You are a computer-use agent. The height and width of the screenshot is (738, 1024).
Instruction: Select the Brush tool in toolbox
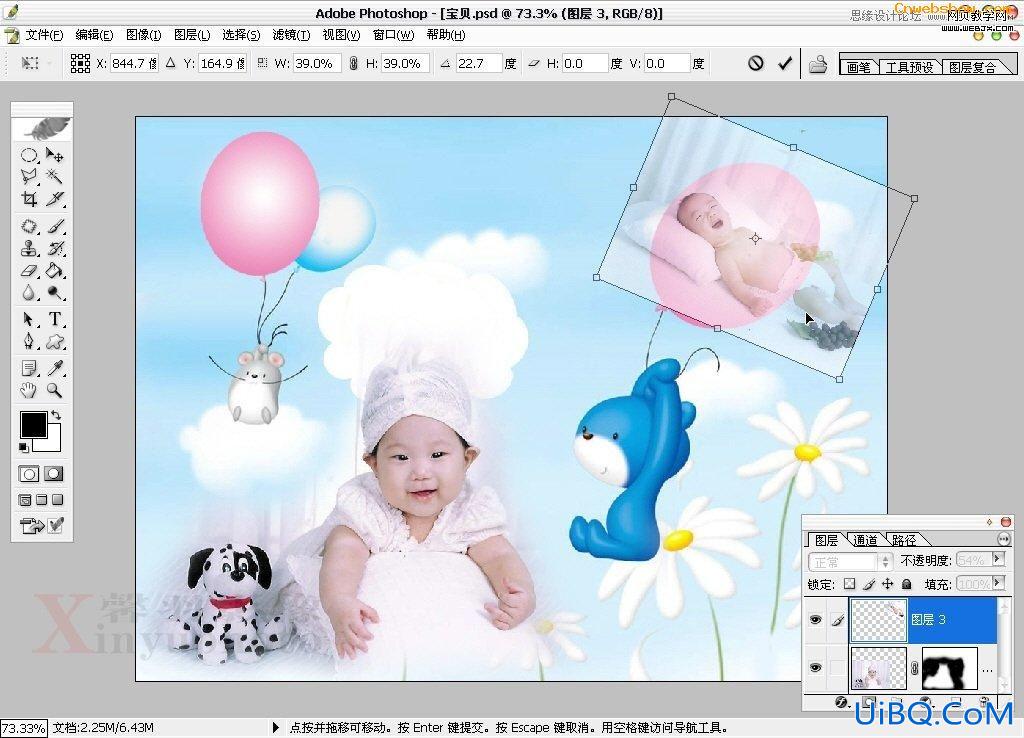(55, 227)
